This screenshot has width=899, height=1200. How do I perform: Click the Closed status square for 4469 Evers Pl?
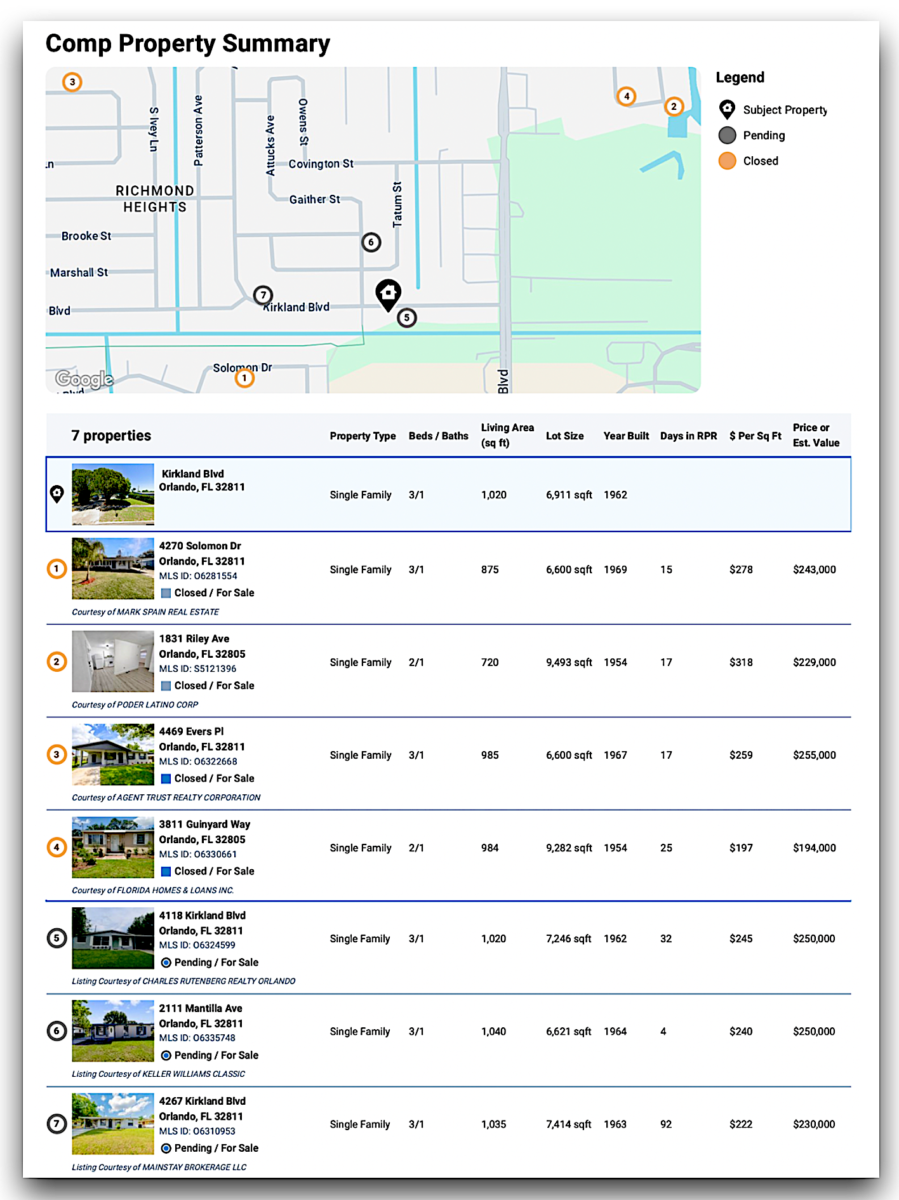166,778
